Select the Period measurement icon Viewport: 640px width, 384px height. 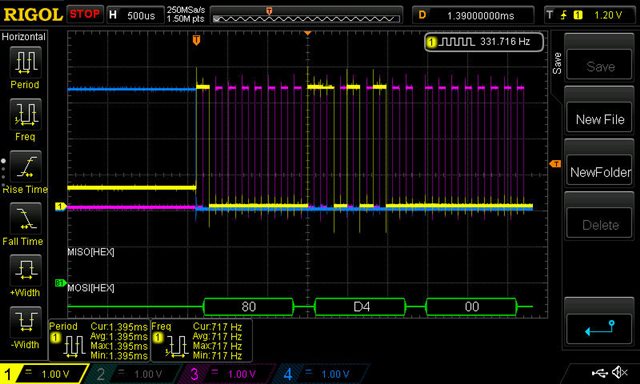click(x=25, y=62)
